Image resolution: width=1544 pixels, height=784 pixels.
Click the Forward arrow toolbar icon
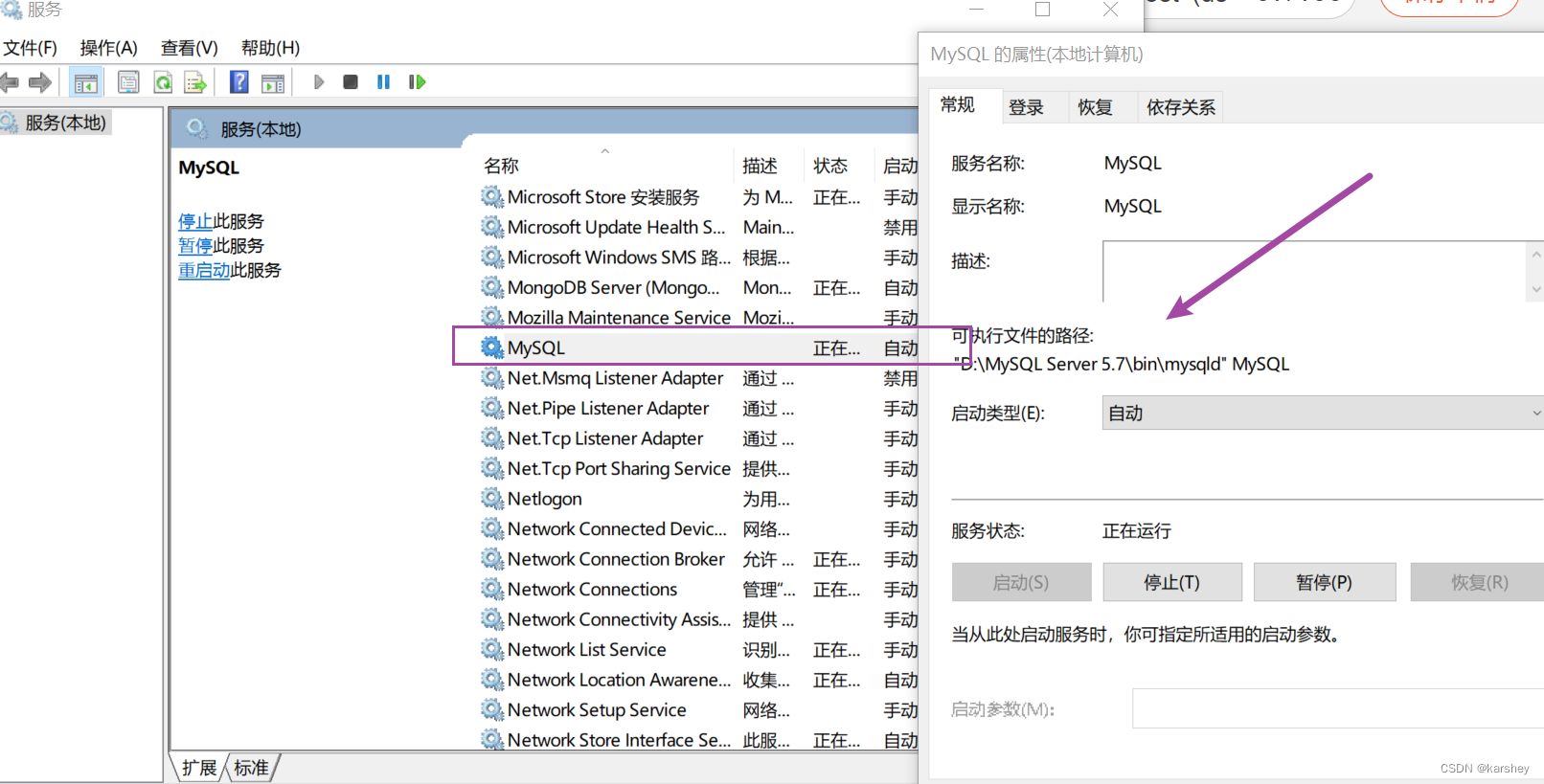point(40,82)
